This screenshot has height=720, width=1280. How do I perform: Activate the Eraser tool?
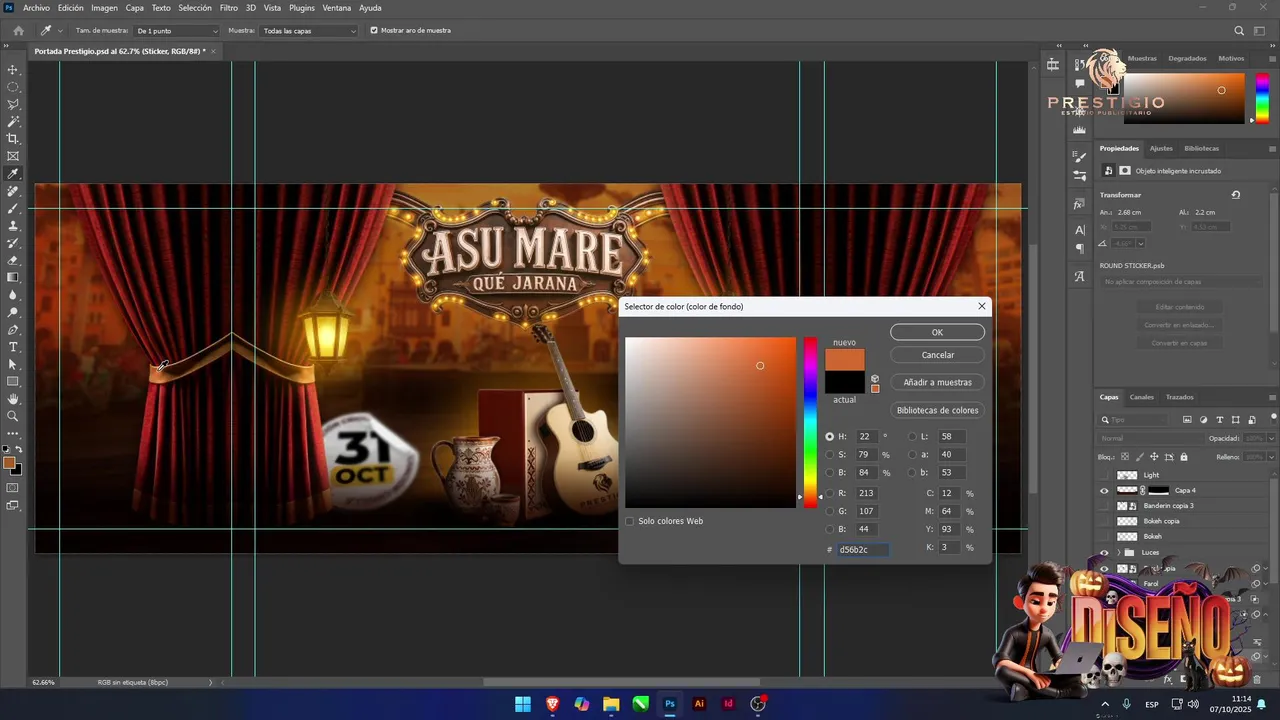[13, 260]
